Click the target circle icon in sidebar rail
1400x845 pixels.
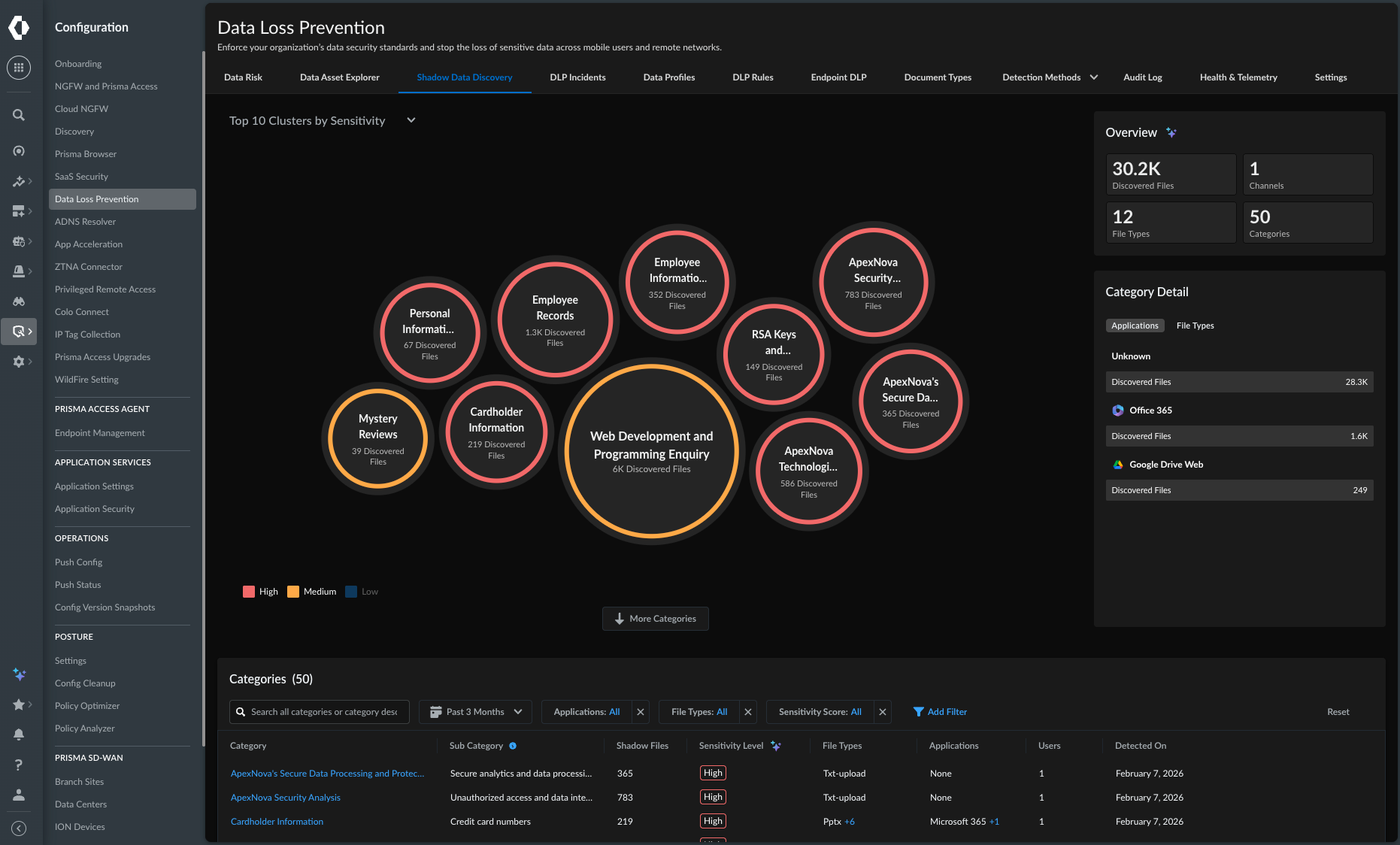click(19, 151)
